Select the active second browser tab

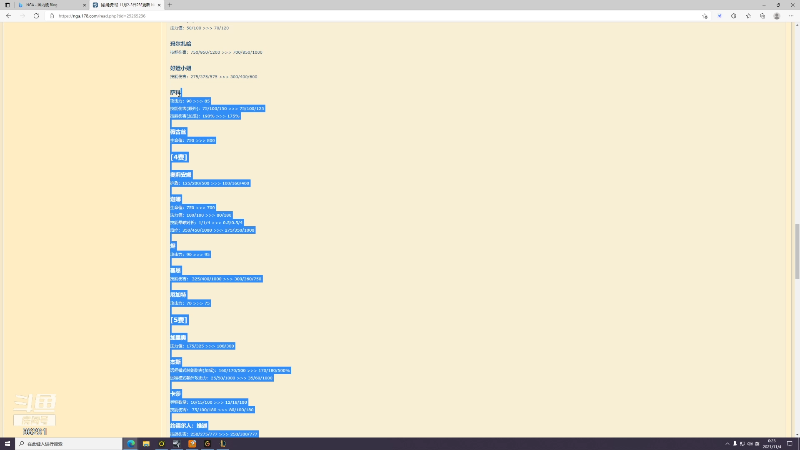(x=126, y=5)
